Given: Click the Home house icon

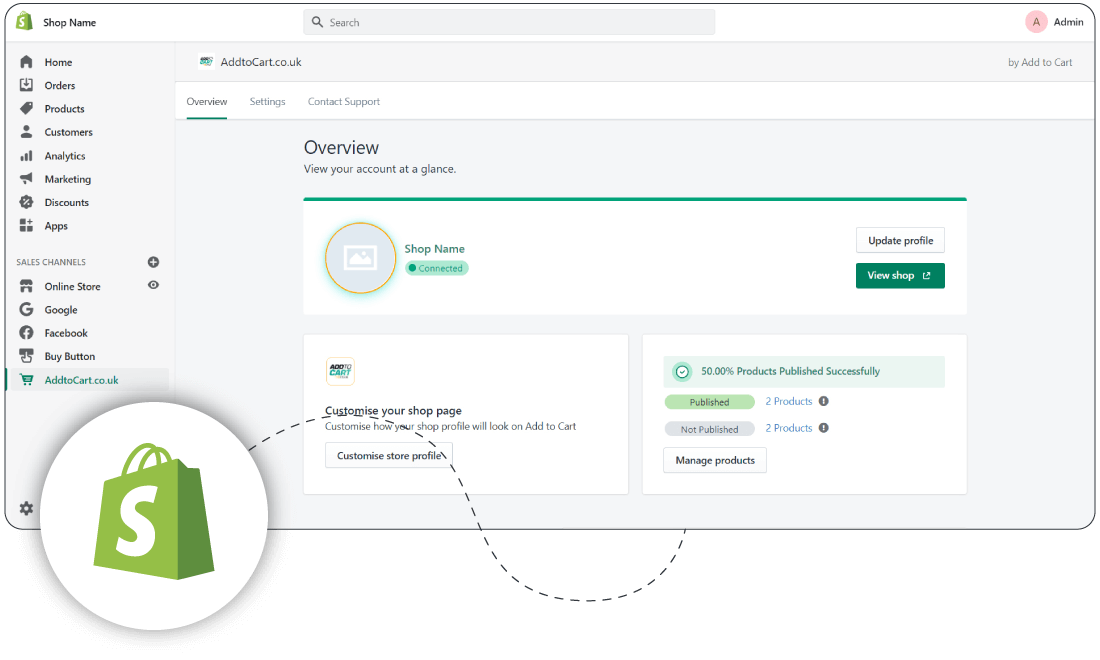Looking at the screenshot, I should [x=26, y=62].
